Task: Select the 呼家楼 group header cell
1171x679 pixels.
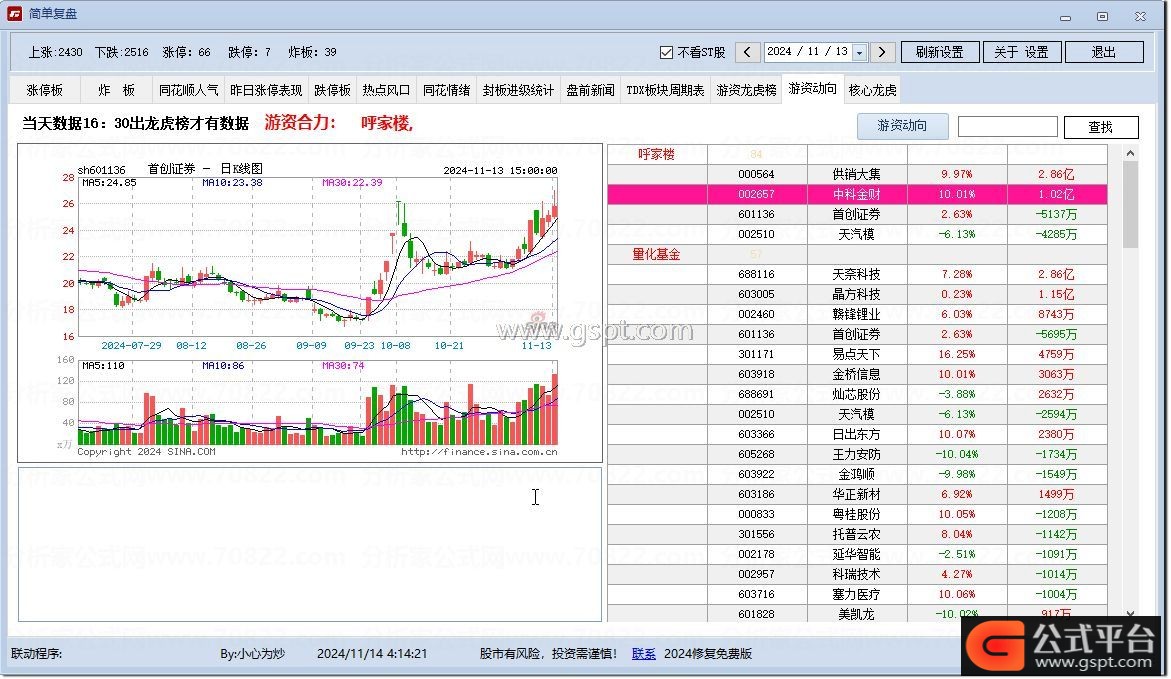Action: pyautogui.click(x=656, y=155)
